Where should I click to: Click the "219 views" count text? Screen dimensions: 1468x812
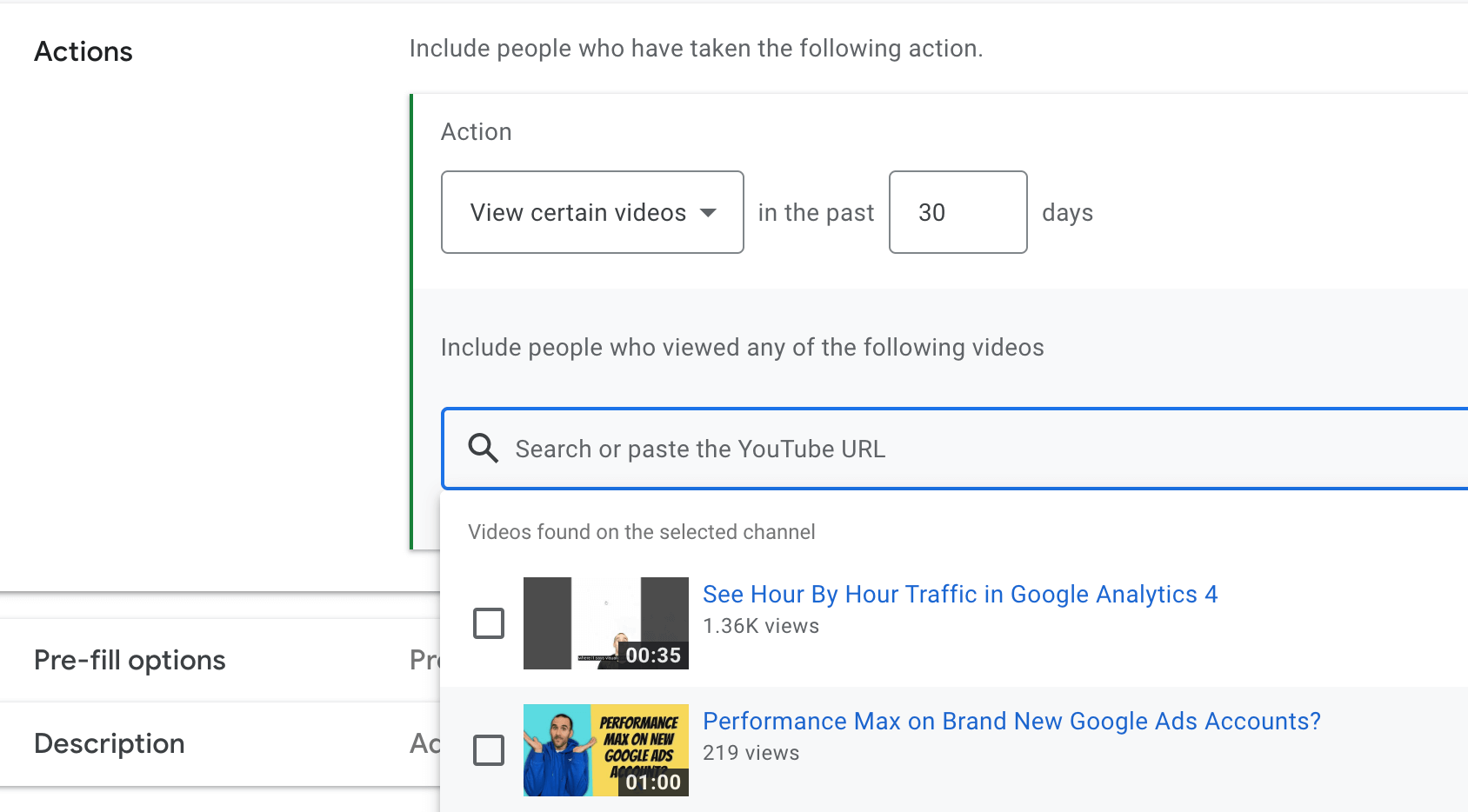[x=751, y=753]
